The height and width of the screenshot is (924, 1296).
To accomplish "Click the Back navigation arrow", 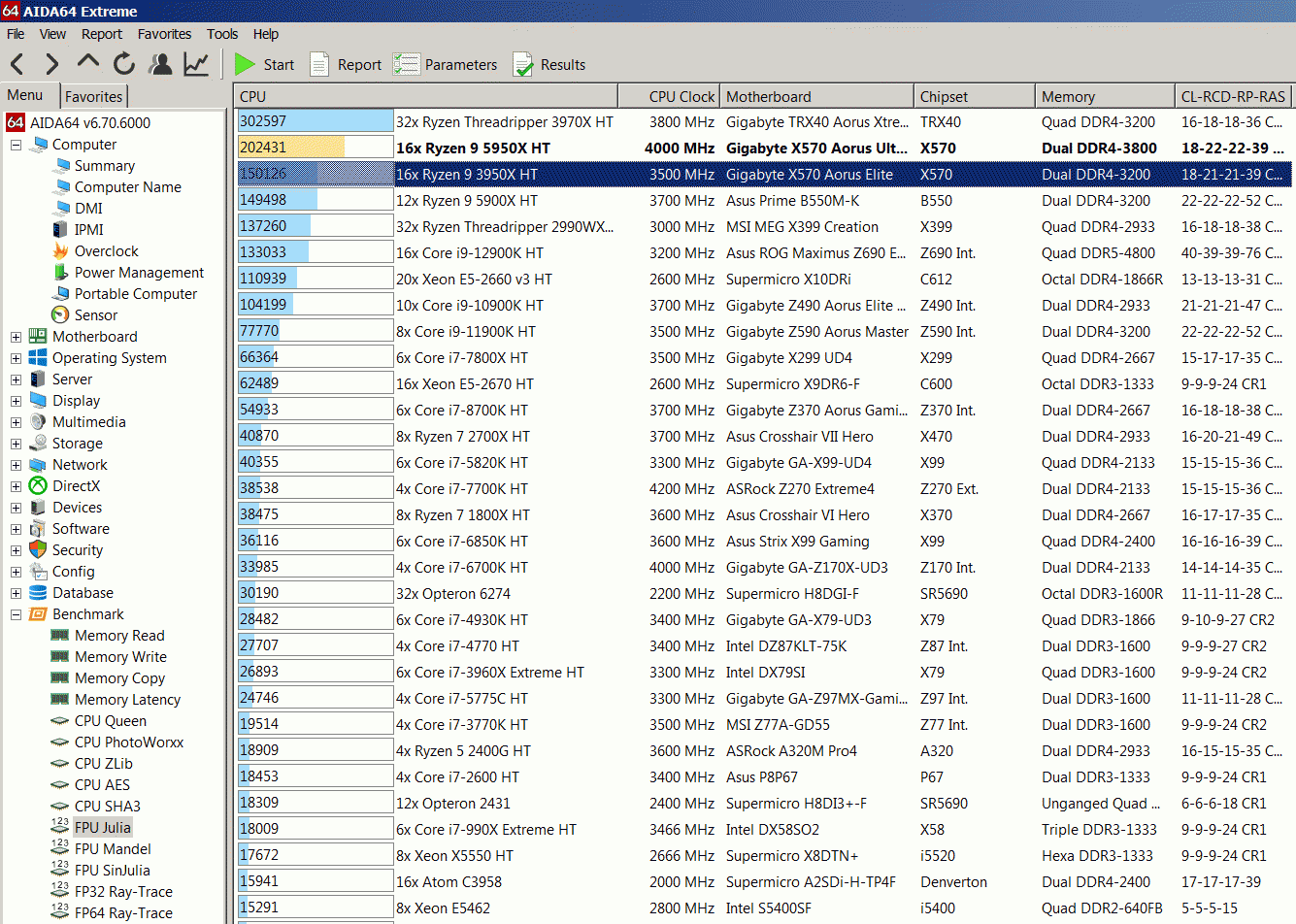I will 17,65.
